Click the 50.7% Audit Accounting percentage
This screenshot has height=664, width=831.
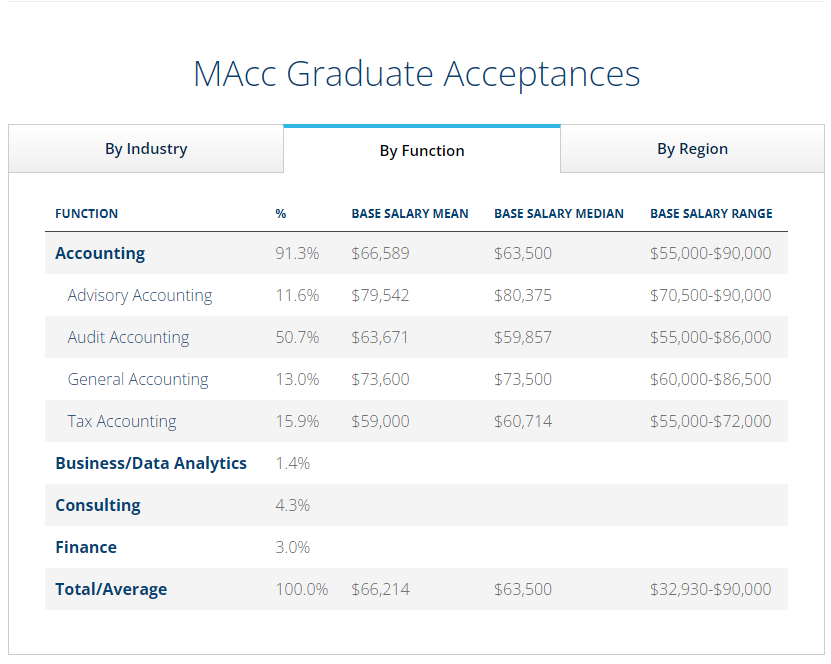[x=297, y=337]
